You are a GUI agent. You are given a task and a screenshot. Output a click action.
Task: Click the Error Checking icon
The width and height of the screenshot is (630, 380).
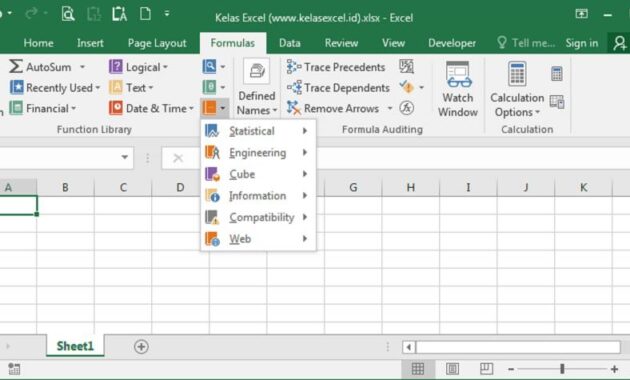pos(407,86)
